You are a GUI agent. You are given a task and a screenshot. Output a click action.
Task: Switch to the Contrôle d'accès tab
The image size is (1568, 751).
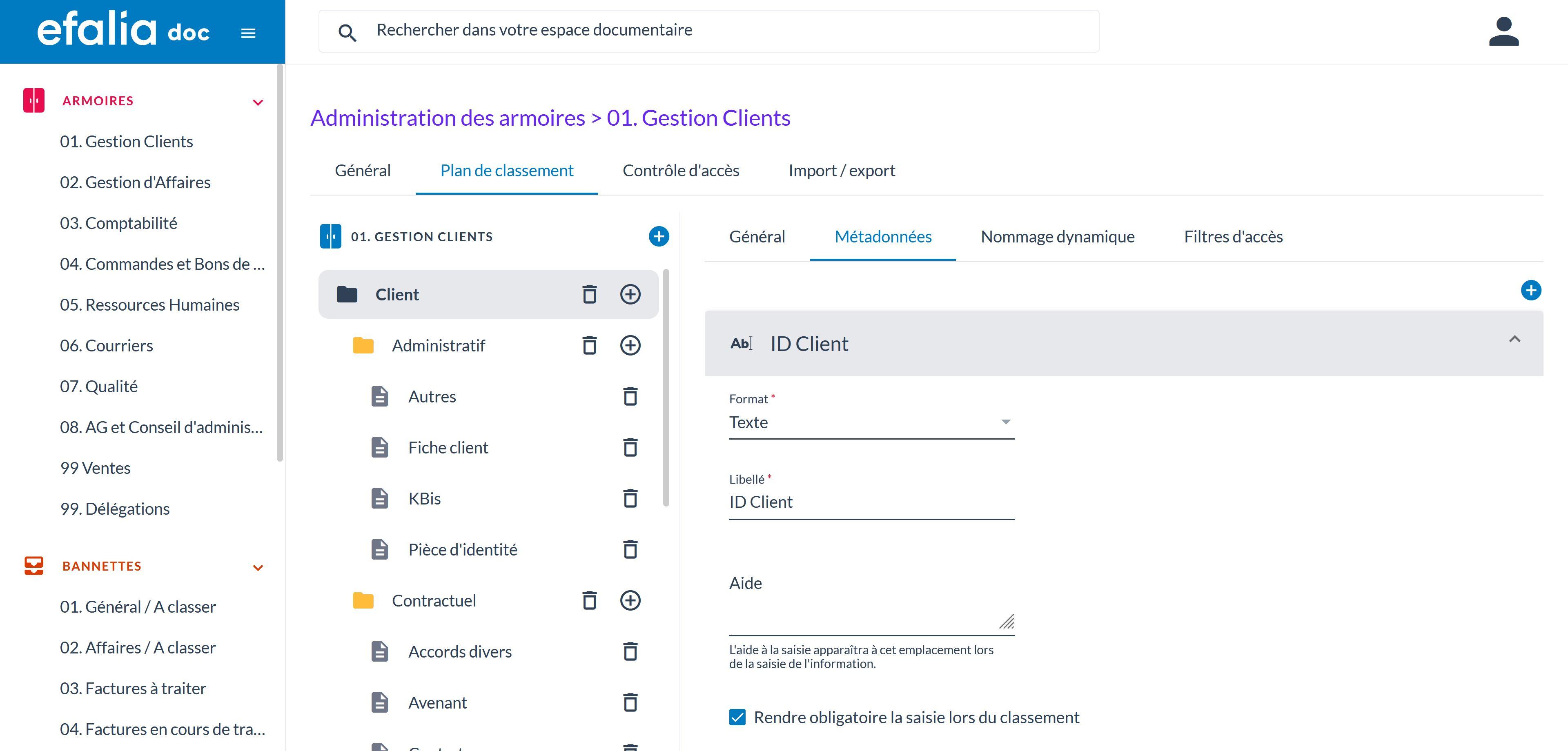pos(681,171)
